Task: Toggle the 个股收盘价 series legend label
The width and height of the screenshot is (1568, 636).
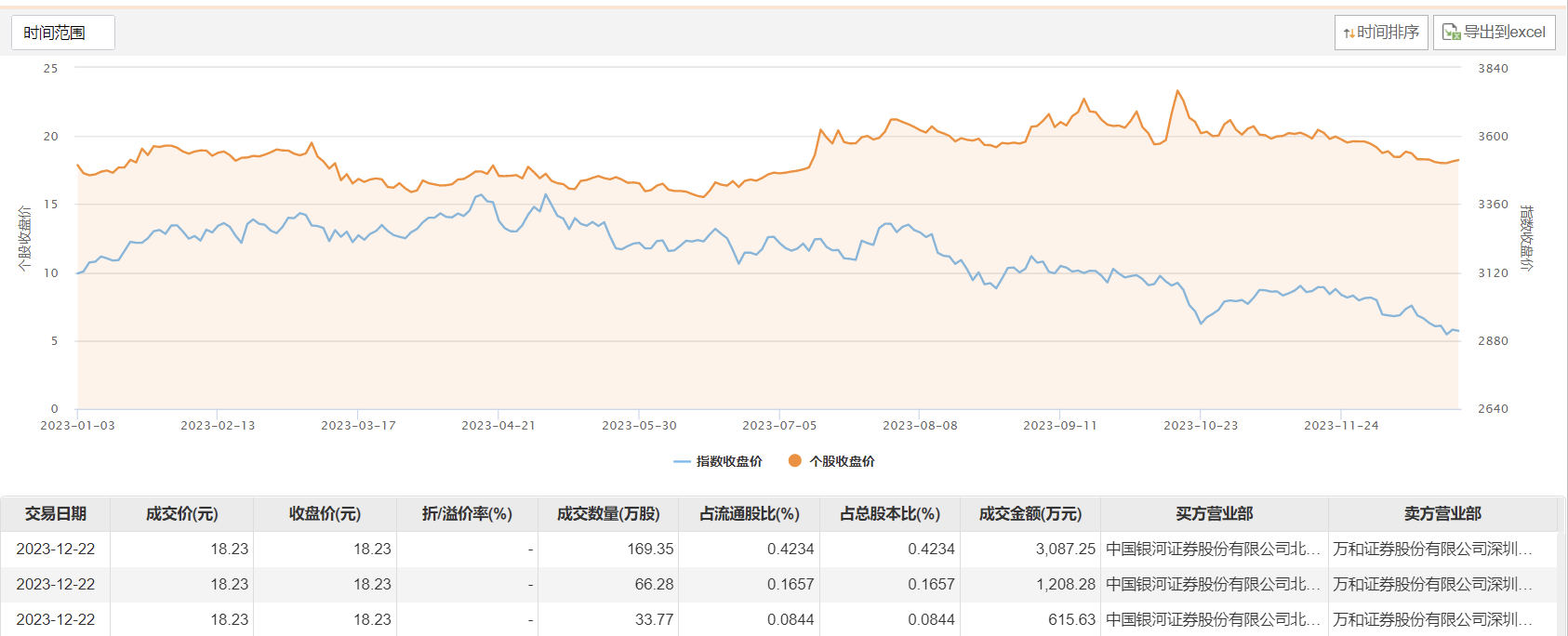Action: (842, 461)
